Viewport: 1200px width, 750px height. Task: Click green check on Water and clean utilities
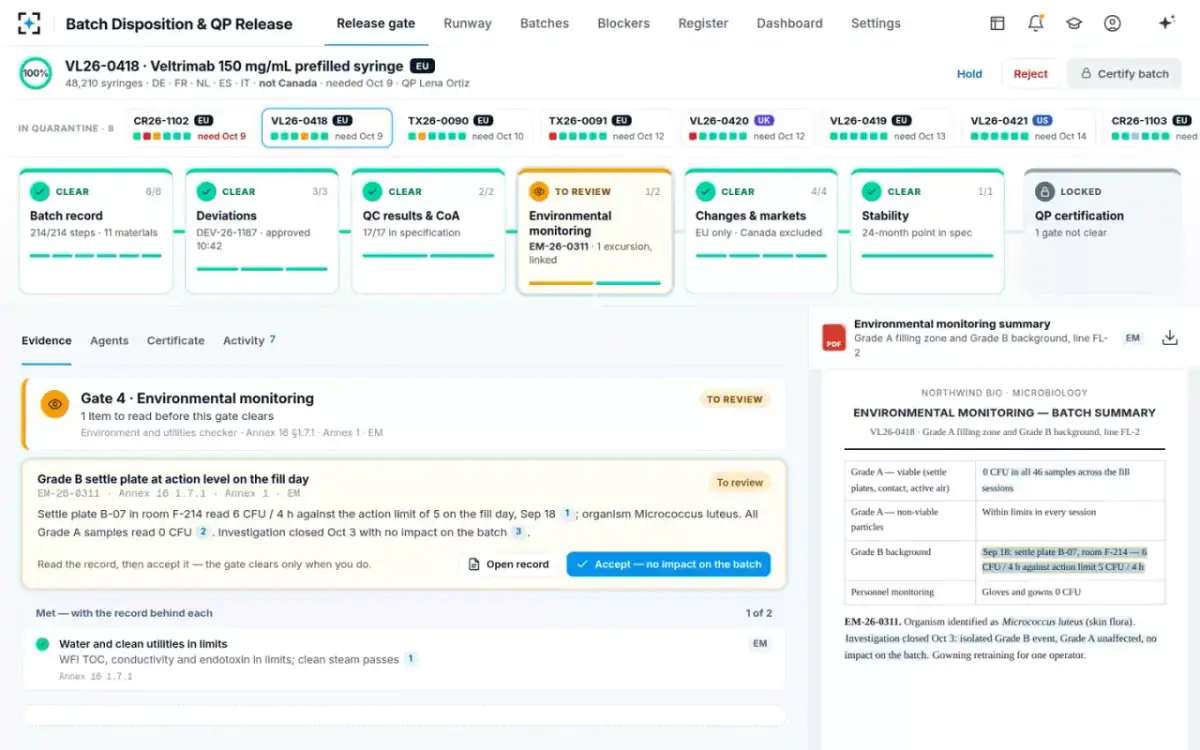(42, 644)
